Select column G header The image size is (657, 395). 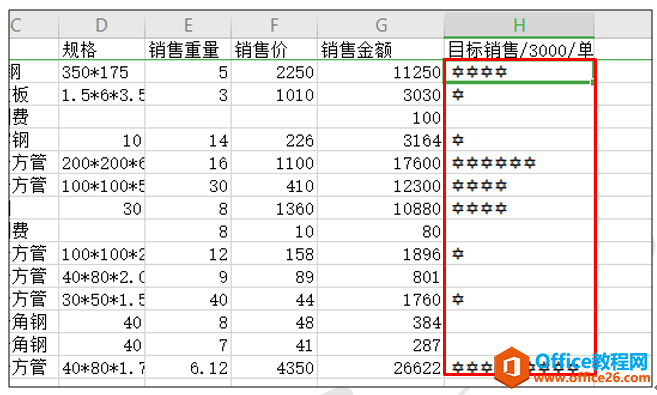click(380, 25)
